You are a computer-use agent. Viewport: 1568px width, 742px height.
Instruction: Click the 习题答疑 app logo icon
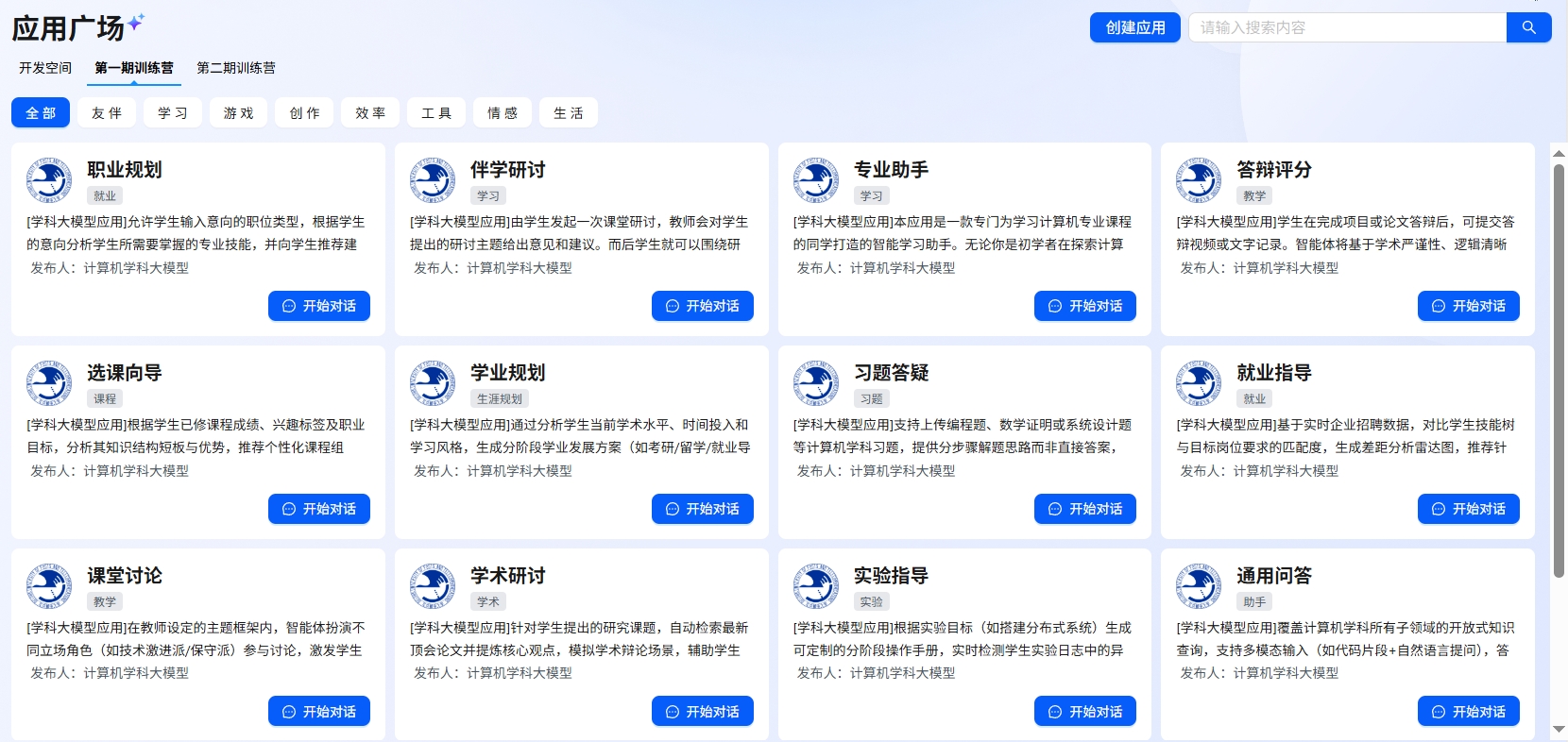tap(816, 383)
